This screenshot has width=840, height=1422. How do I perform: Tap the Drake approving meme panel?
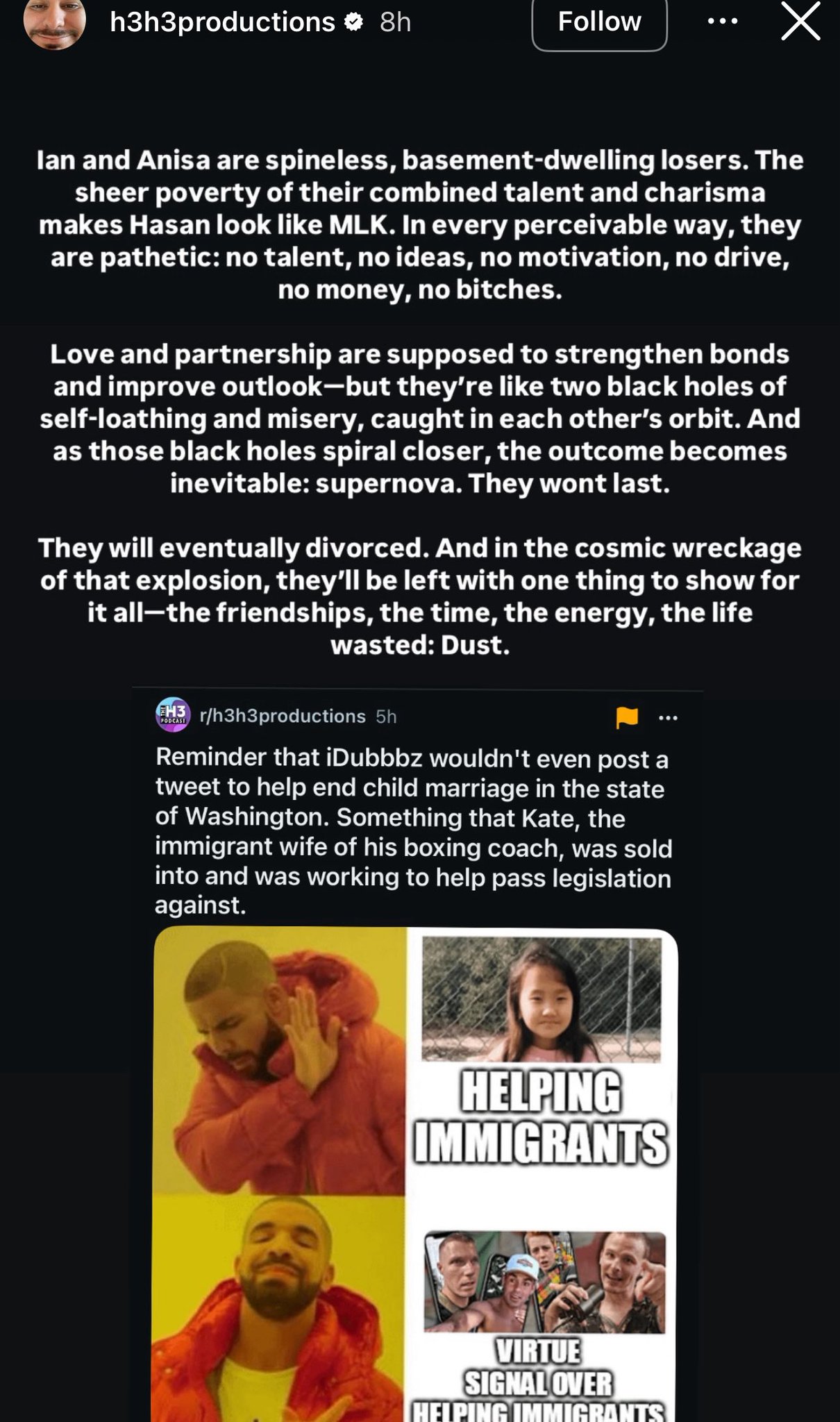click(280, 1308)
